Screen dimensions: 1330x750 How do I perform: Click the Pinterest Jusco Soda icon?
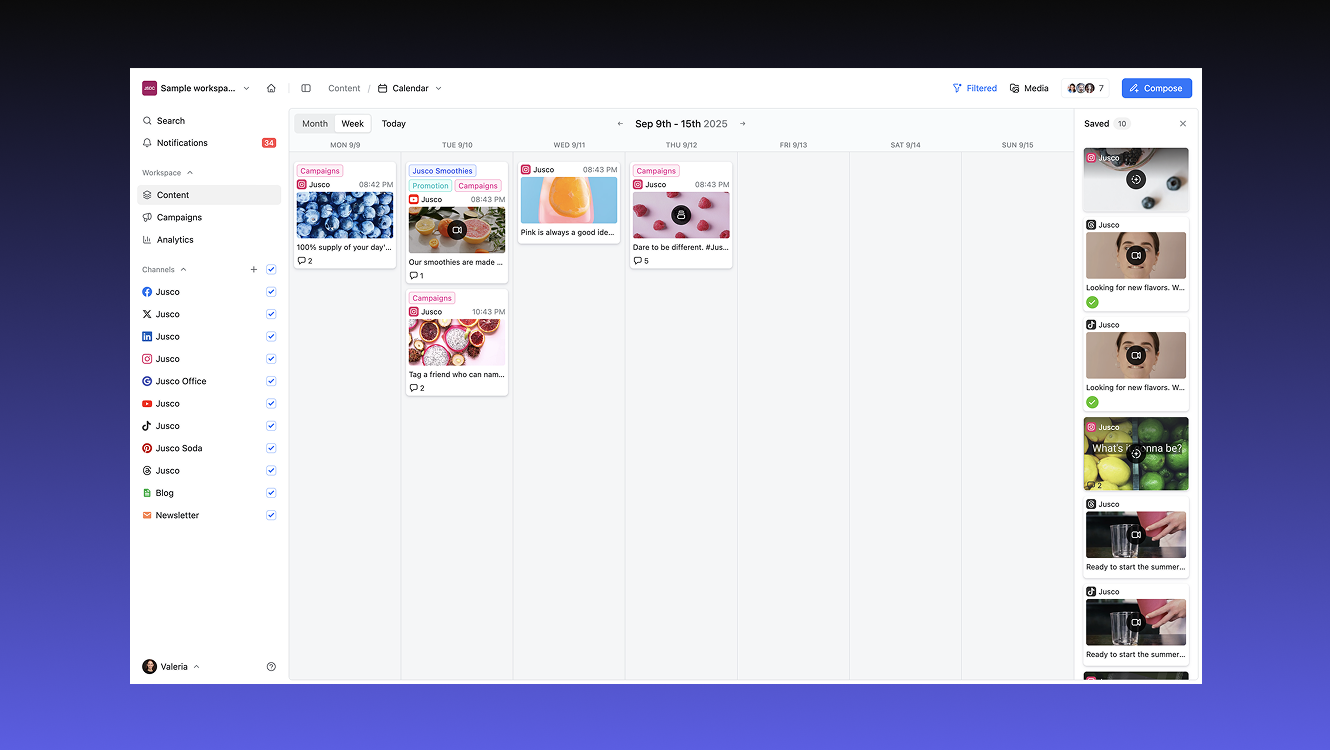(147, 448)
